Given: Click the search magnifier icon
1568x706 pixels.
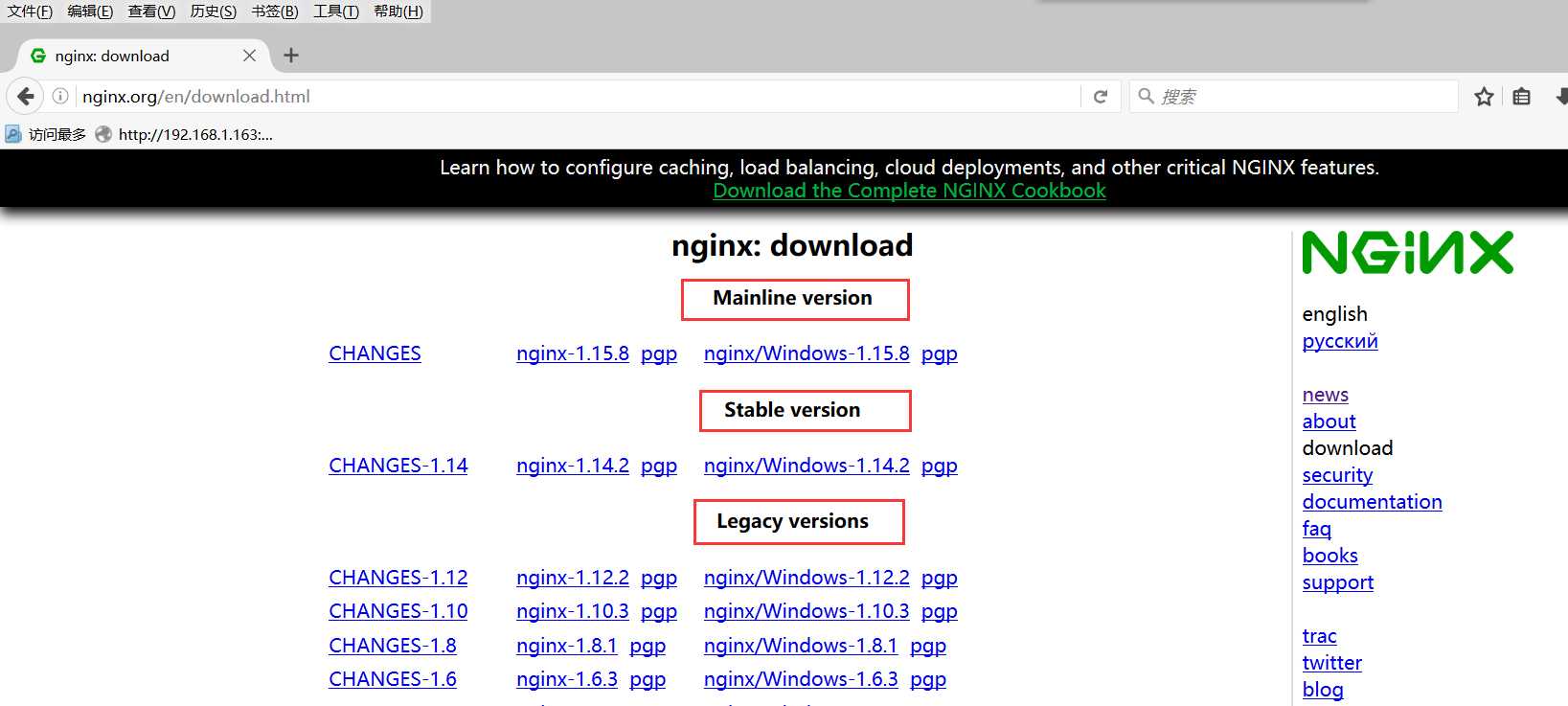Looking at the screenshot, I should point(1145,96).
